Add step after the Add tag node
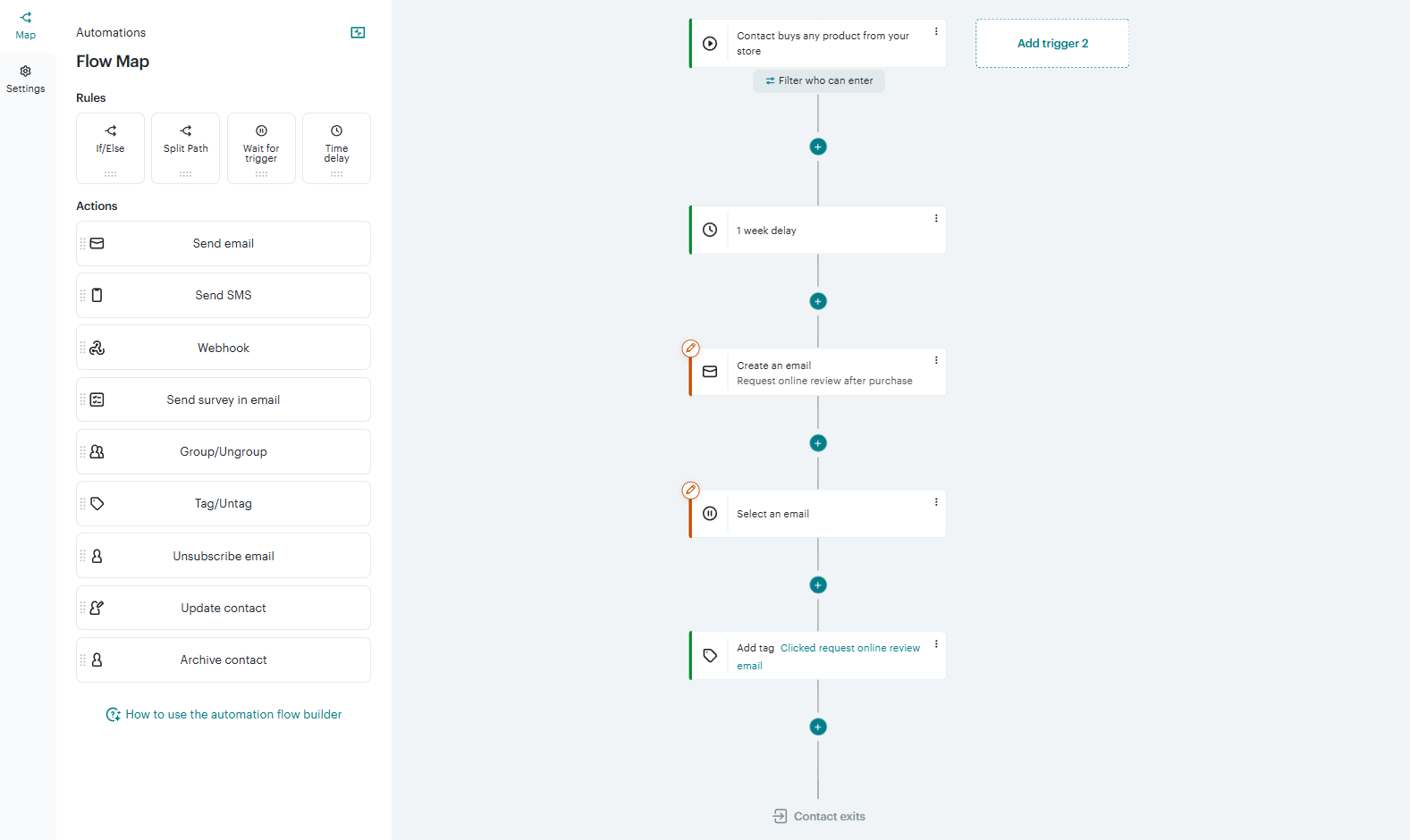Image resolution: width=1410 pixels, height=840 pixels. tap(818, 727)
